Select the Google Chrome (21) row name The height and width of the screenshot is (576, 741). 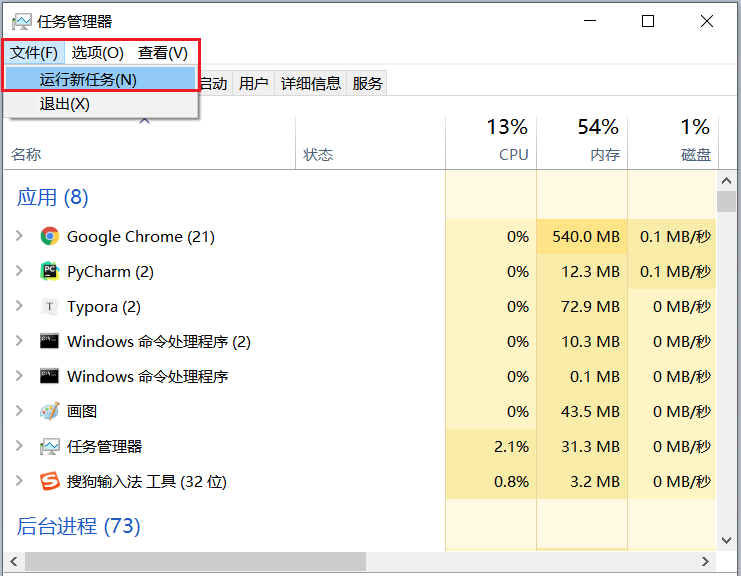click(x=141, y=236)
